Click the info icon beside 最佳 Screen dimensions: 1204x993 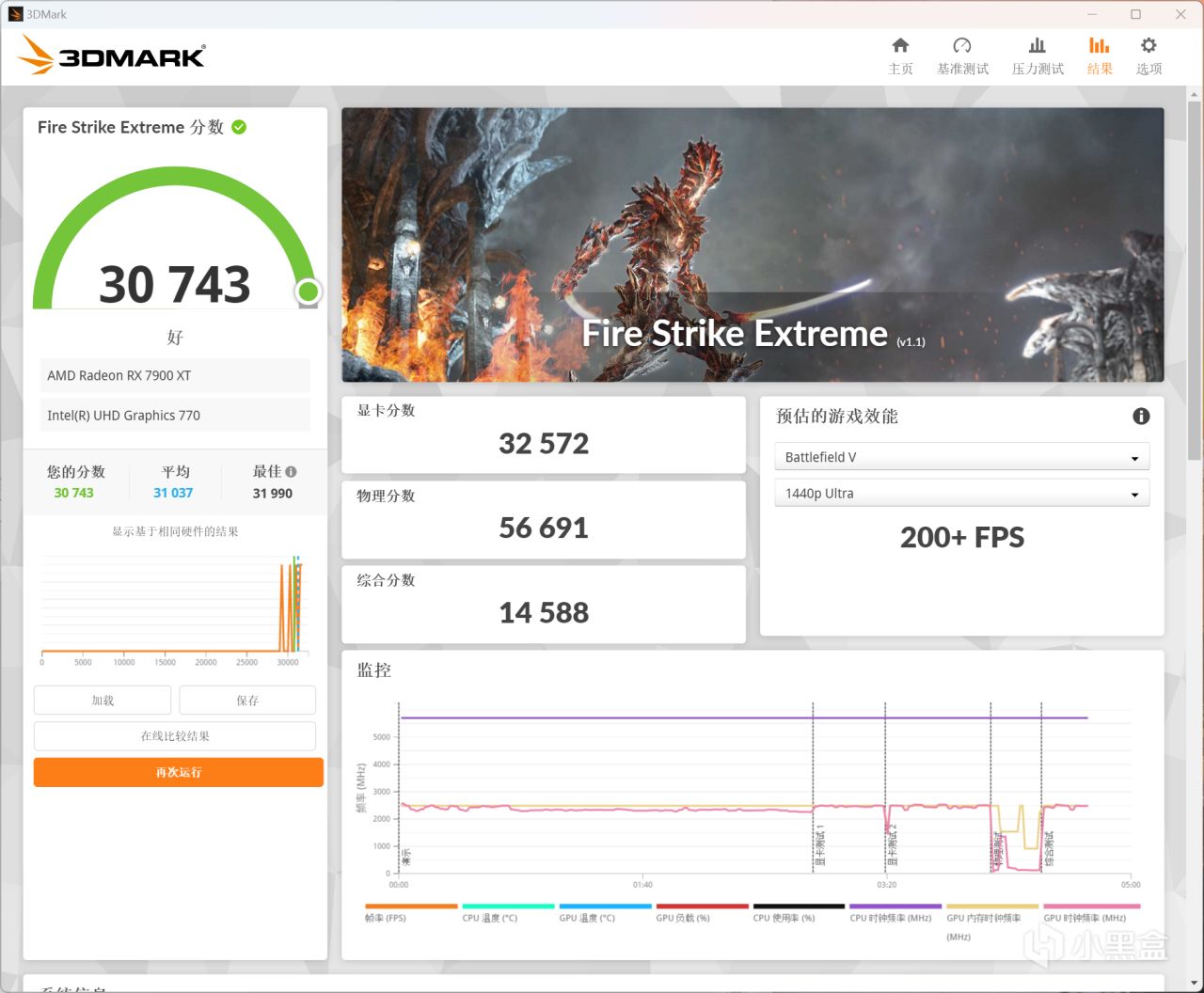tap(291, 472)
